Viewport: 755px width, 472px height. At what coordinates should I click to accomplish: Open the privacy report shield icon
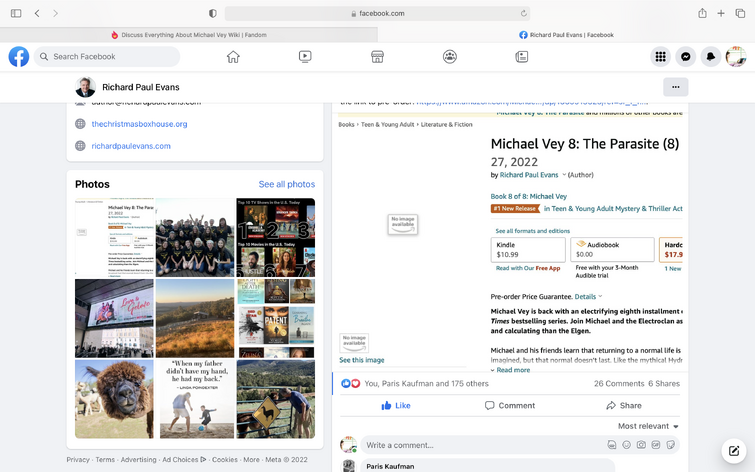tap(212, 13)
